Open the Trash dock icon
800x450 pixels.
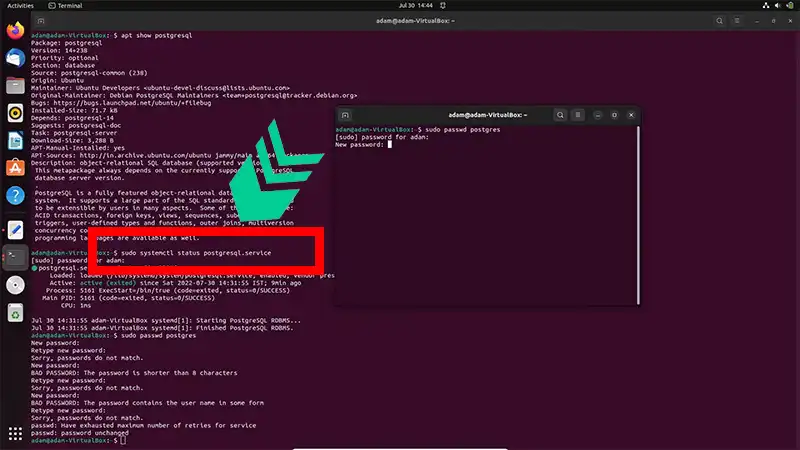click(15, 313)
